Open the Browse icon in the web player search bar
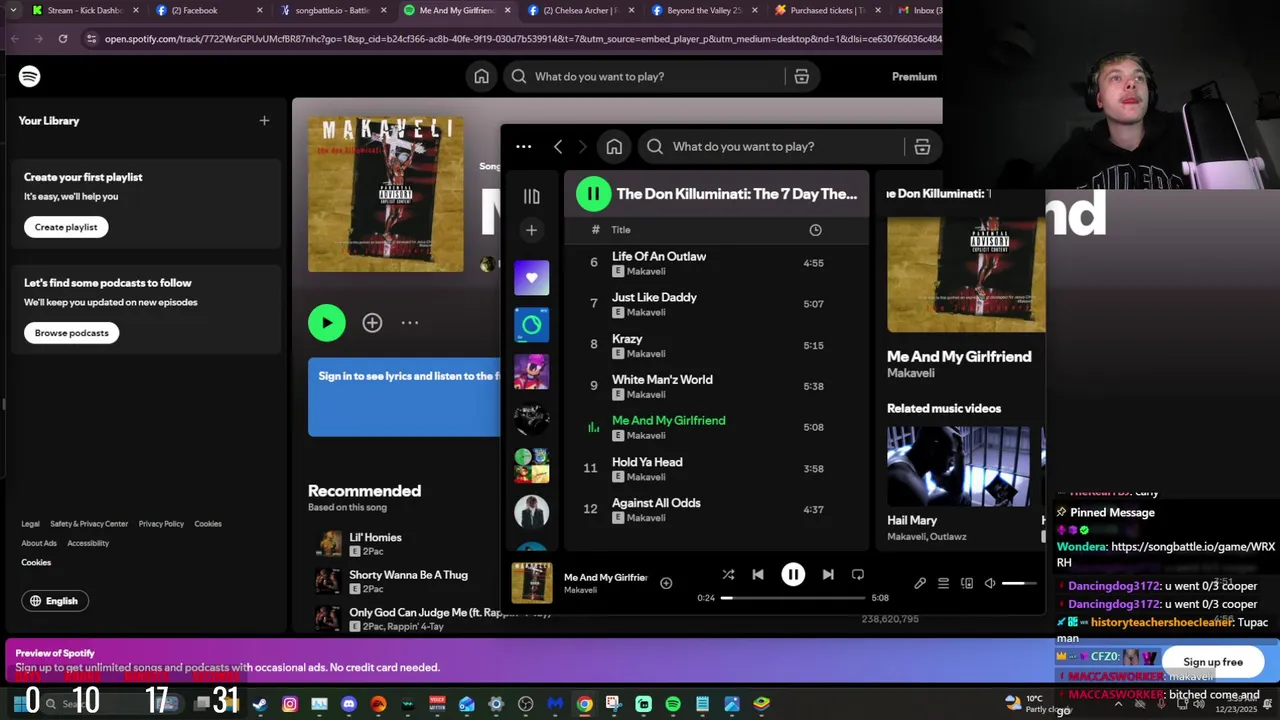1280x720 pixels. click(801, 76)
